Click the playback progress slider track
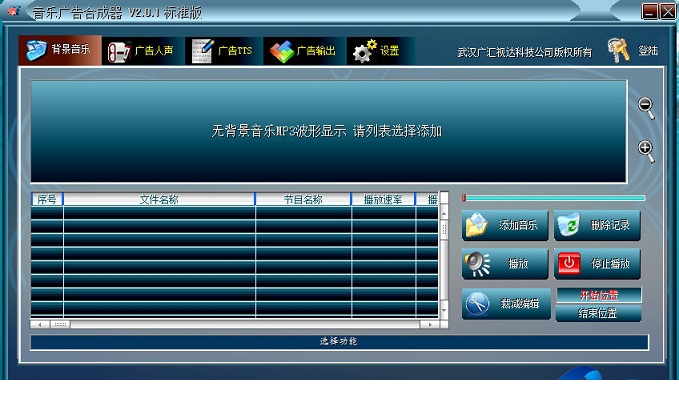 [x=554, y=198]
